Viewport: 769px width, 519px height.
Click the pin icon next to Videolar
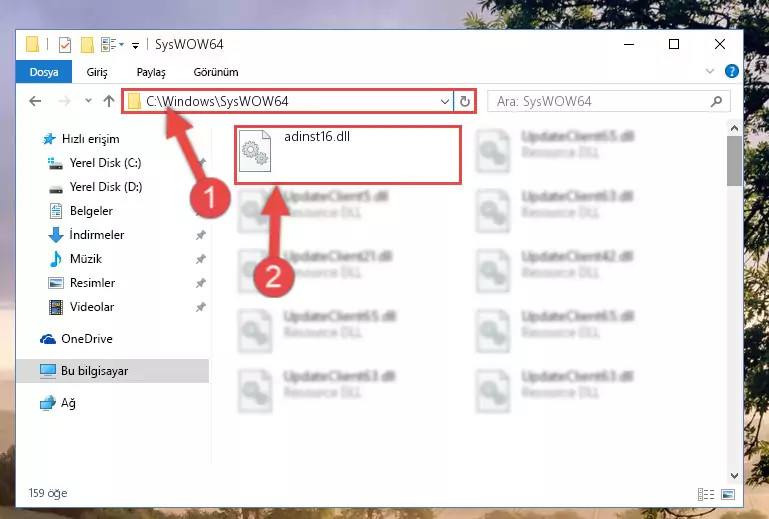pyautogui.click(x=201, y=308)
